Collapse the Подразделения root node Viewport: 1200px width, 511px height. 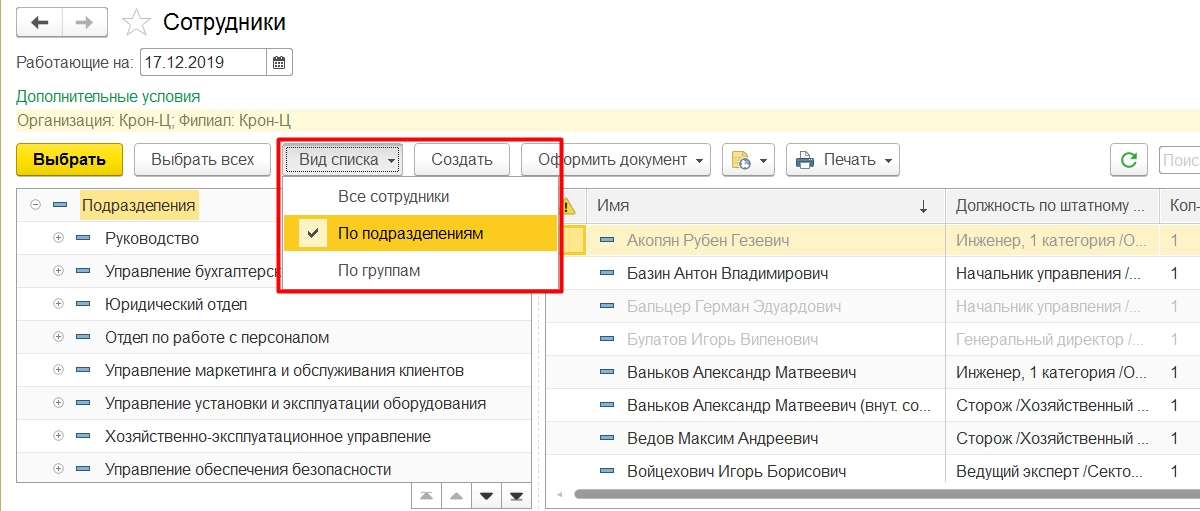[x=36, y=205]
